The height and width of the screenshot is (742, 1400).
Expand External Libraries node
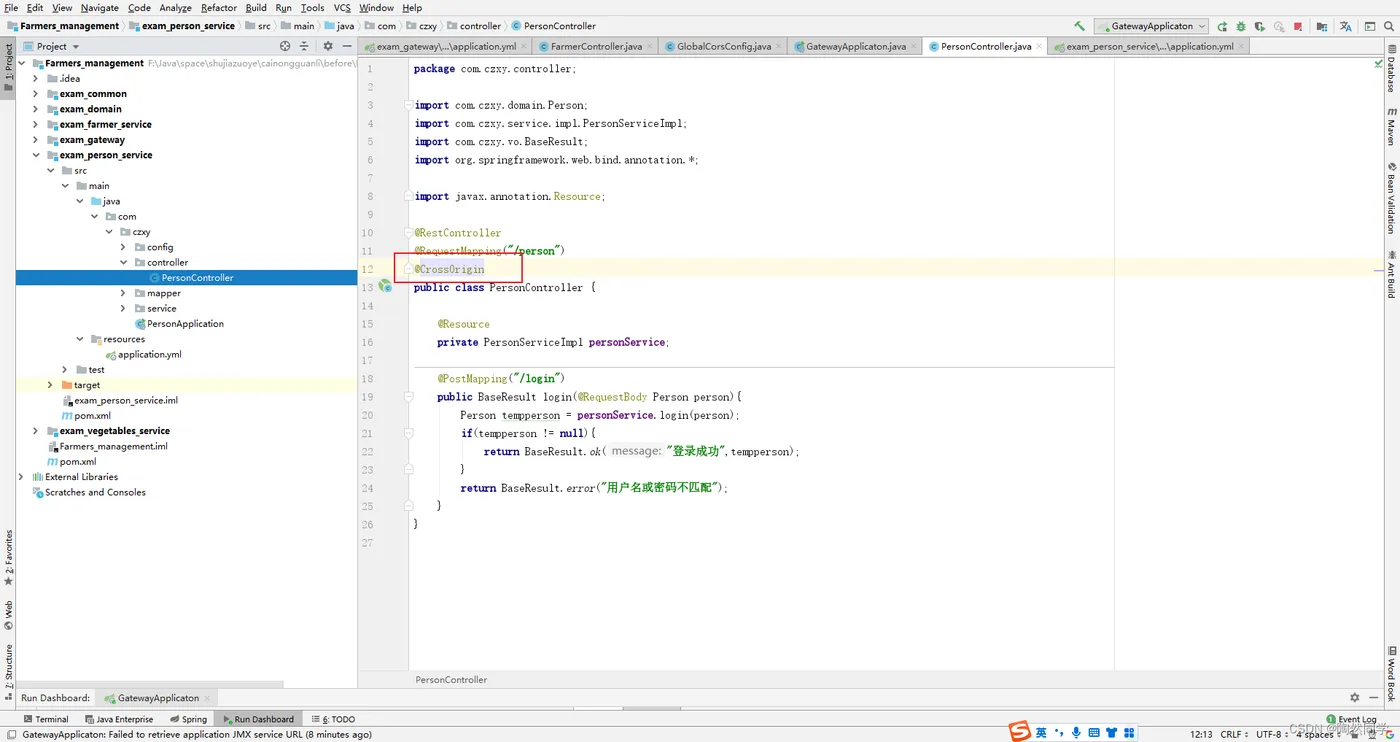click(21, 477)
